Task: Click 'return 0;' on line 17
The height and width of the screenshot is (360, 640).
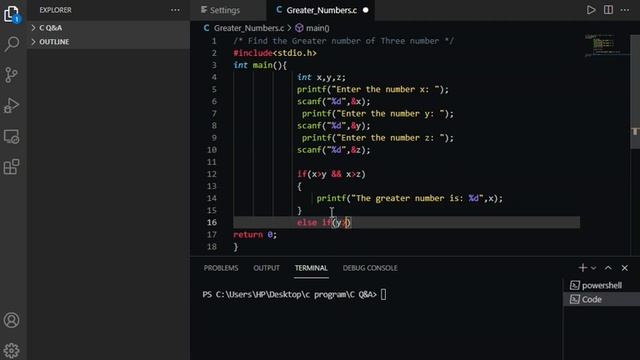Action: pyautogui.click(x=255, y=235)
